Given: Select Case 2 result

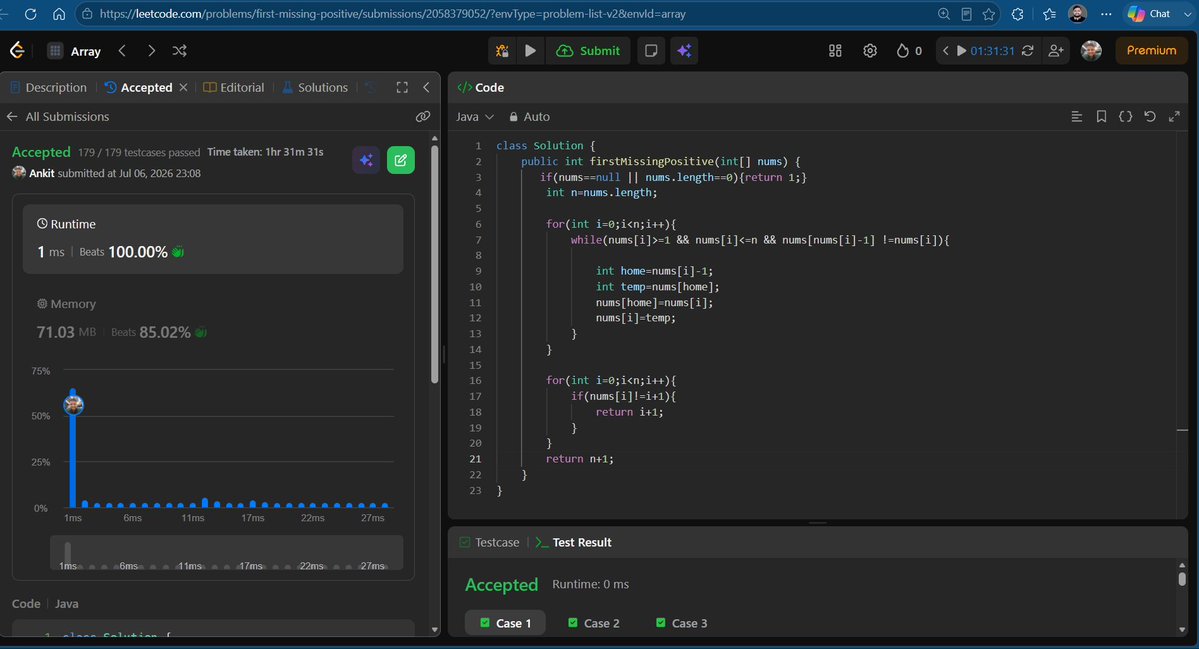Looking at the screenshot, I should coord(593,623).
